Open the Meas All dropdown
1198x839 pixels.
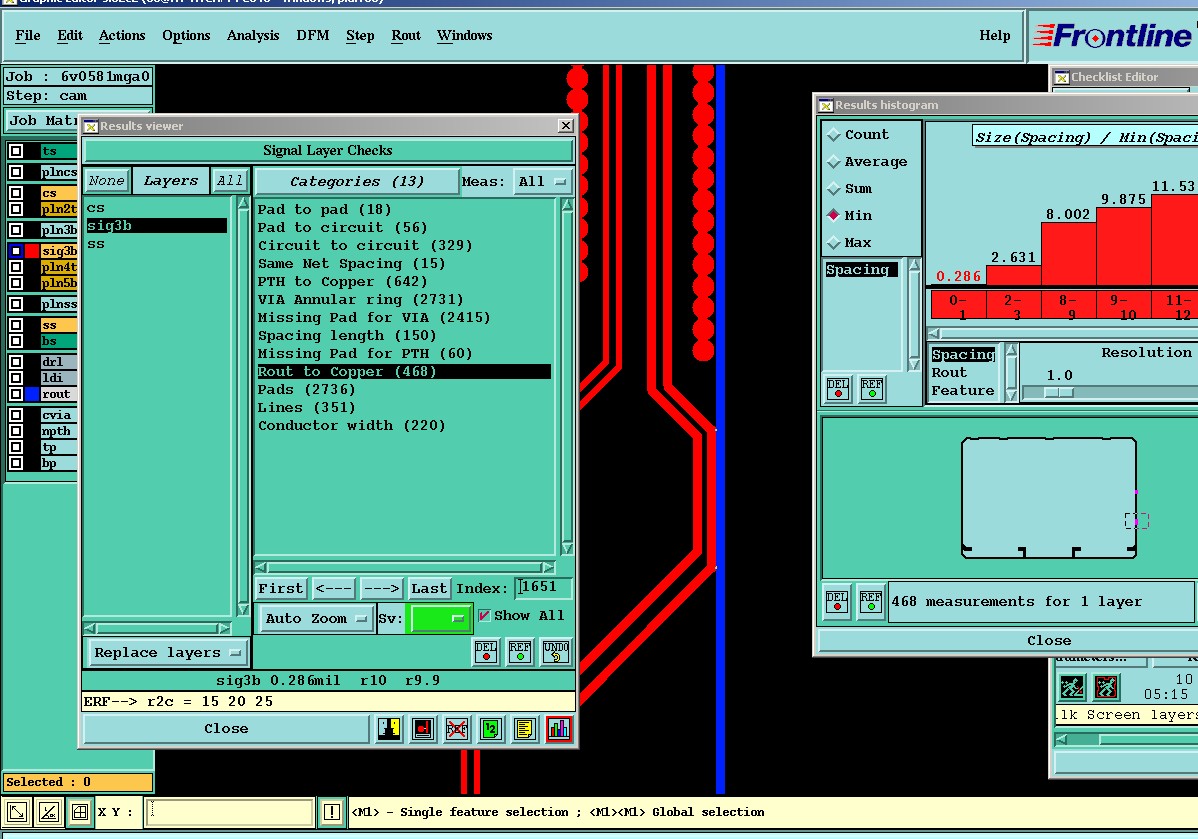543,182
